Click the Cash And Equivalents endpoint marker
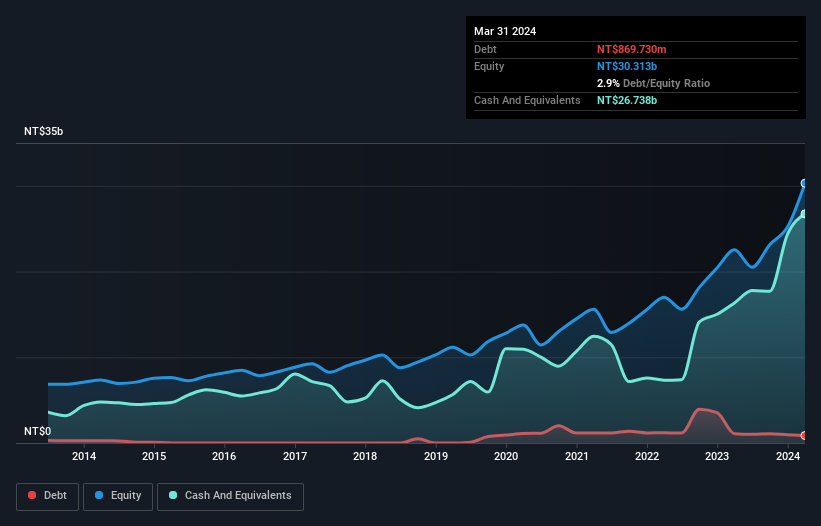 coord(804,214)
